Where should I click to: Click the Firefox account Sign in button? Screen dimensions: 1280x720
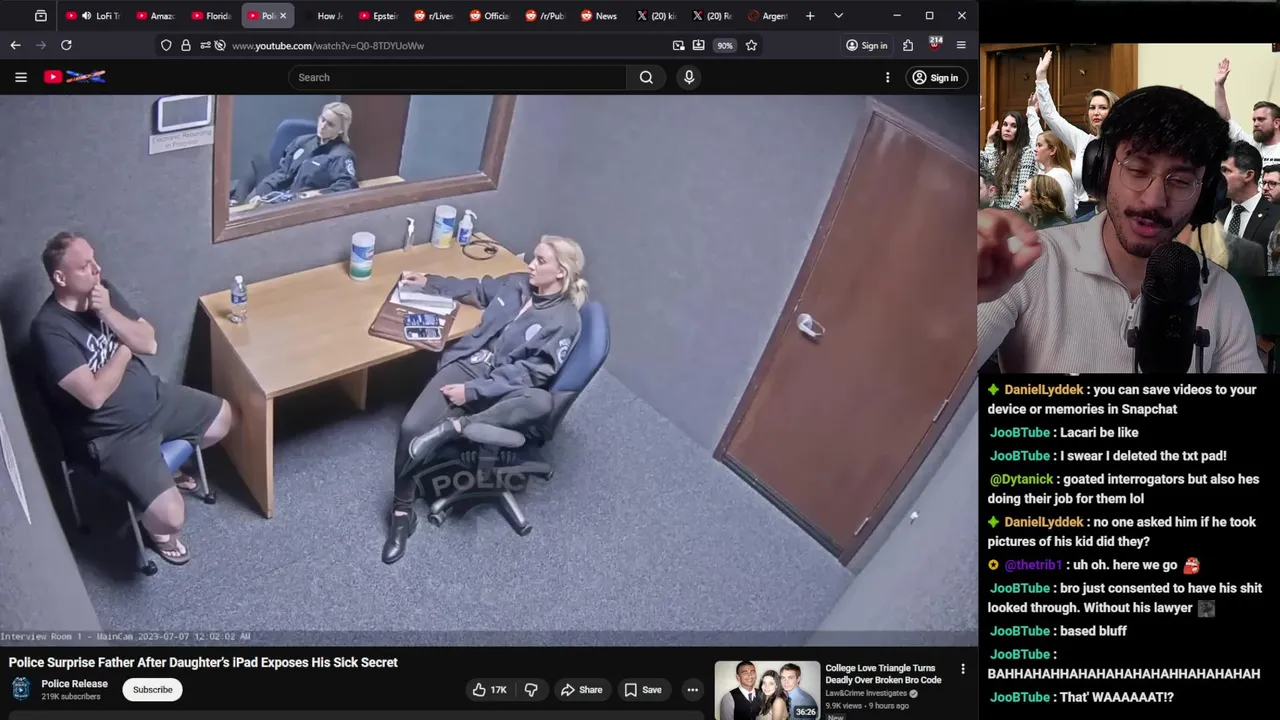[x=866, y=45]
